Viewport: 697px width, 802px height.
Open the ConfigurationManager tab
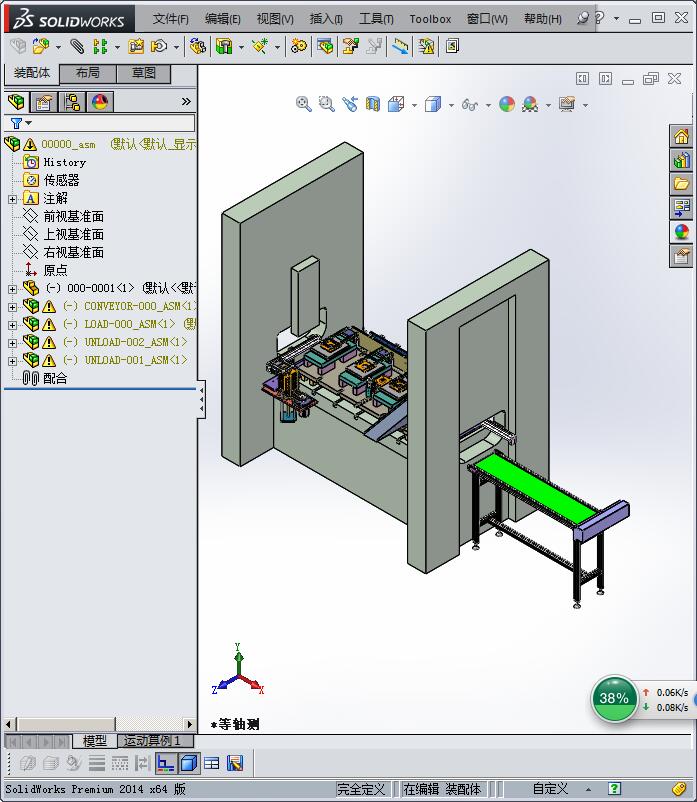point(72,102)
